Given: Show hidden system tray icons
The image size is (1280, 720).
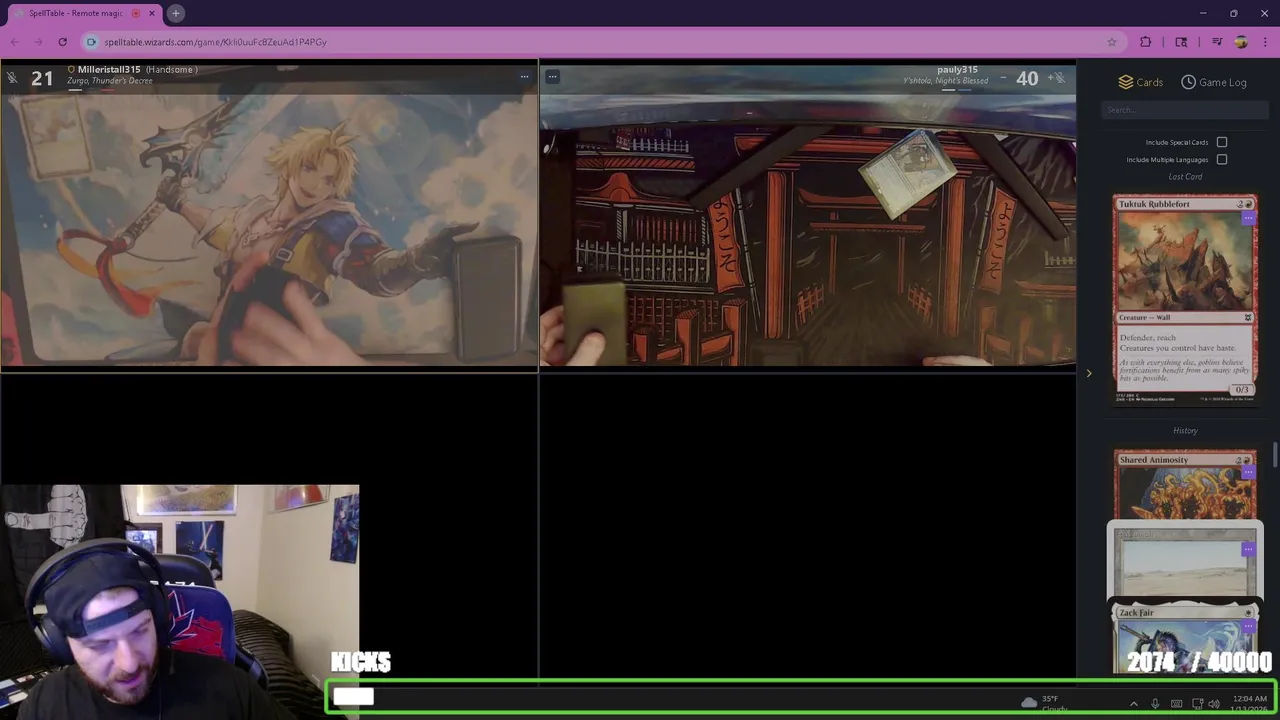Looking at the screenshot, I should point(1133,704).
